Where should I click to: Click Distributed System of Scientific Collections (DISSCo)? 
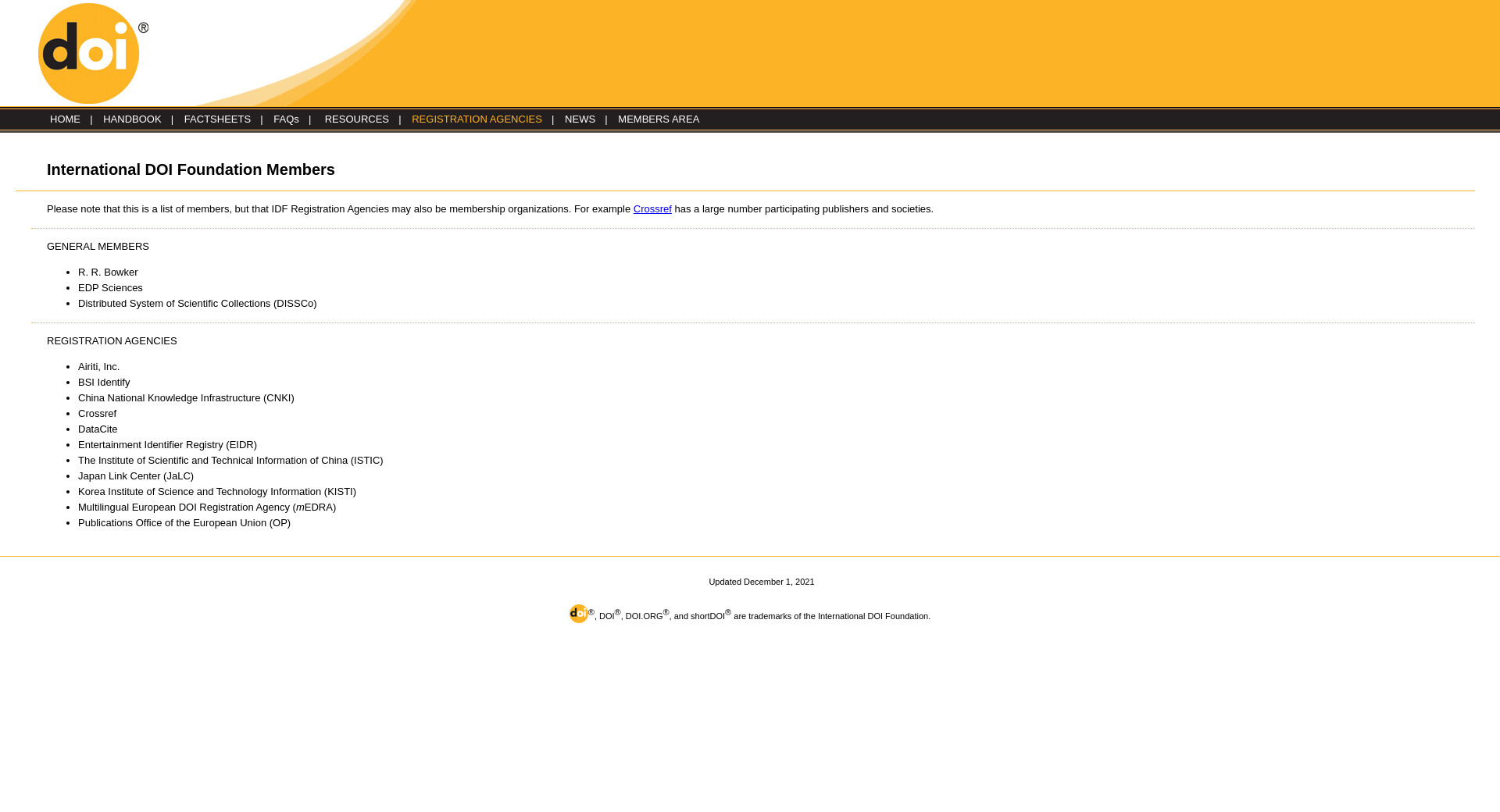(x=198, y=304)
